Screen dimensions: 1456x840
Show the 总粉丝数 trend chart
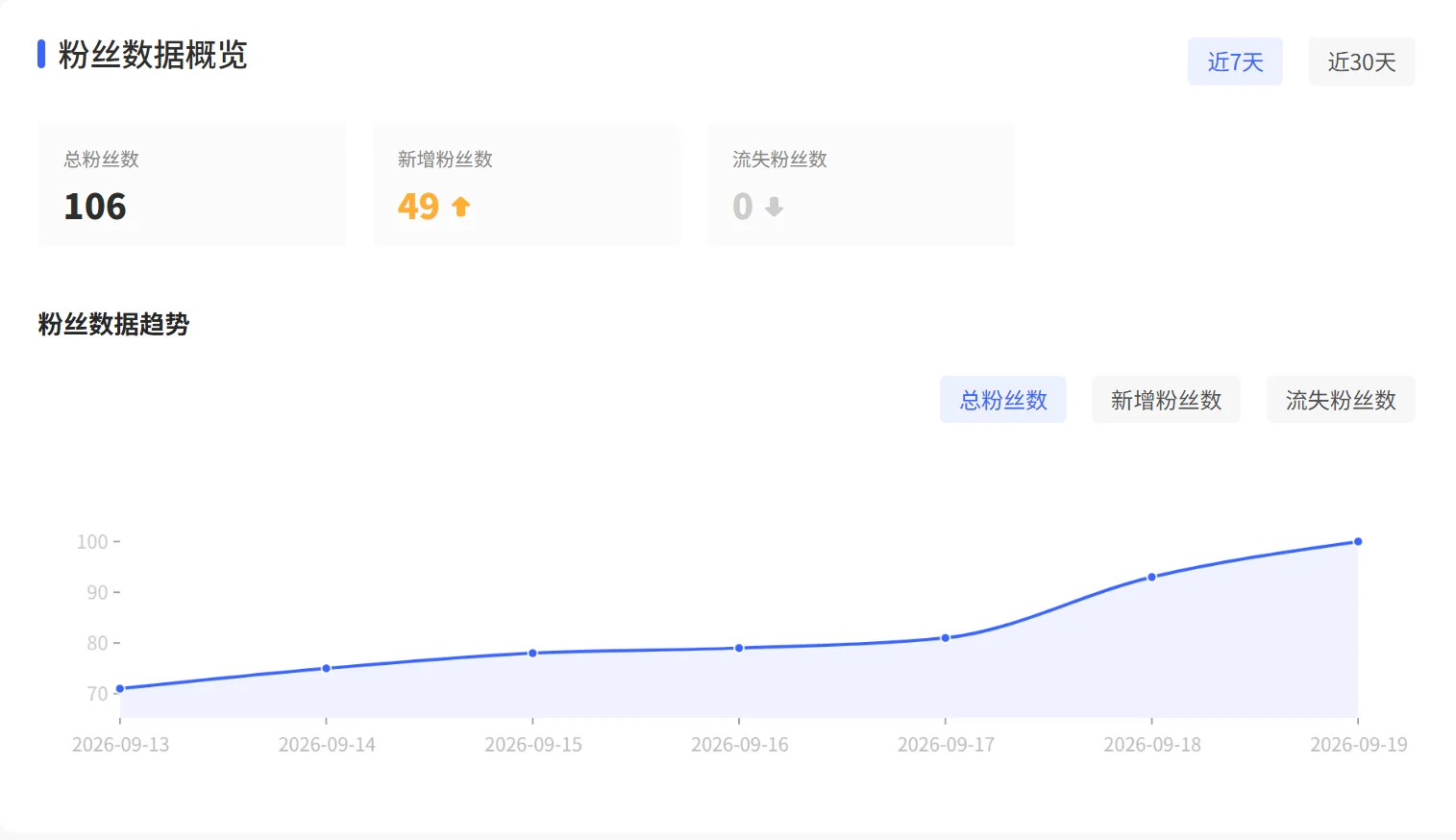(x=1003, y=400)
